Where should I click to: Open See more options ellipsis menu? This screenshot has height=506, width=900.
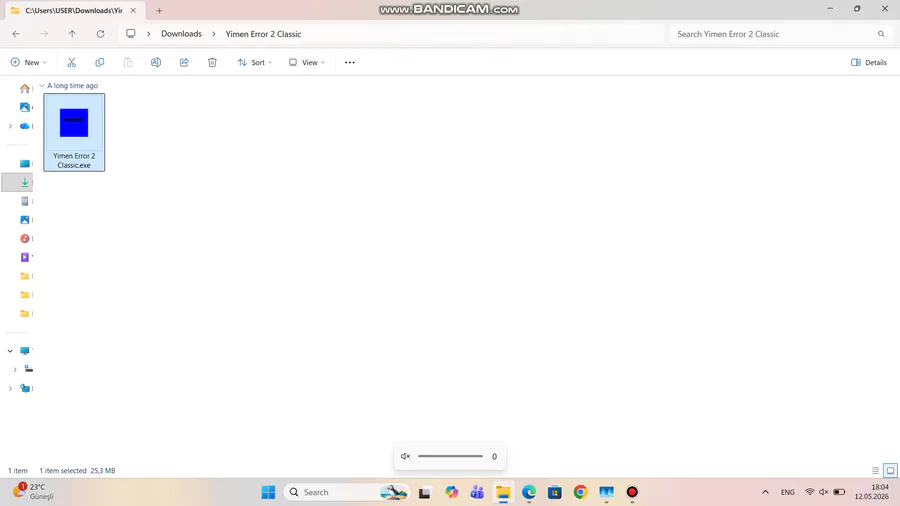click(350, 62)
